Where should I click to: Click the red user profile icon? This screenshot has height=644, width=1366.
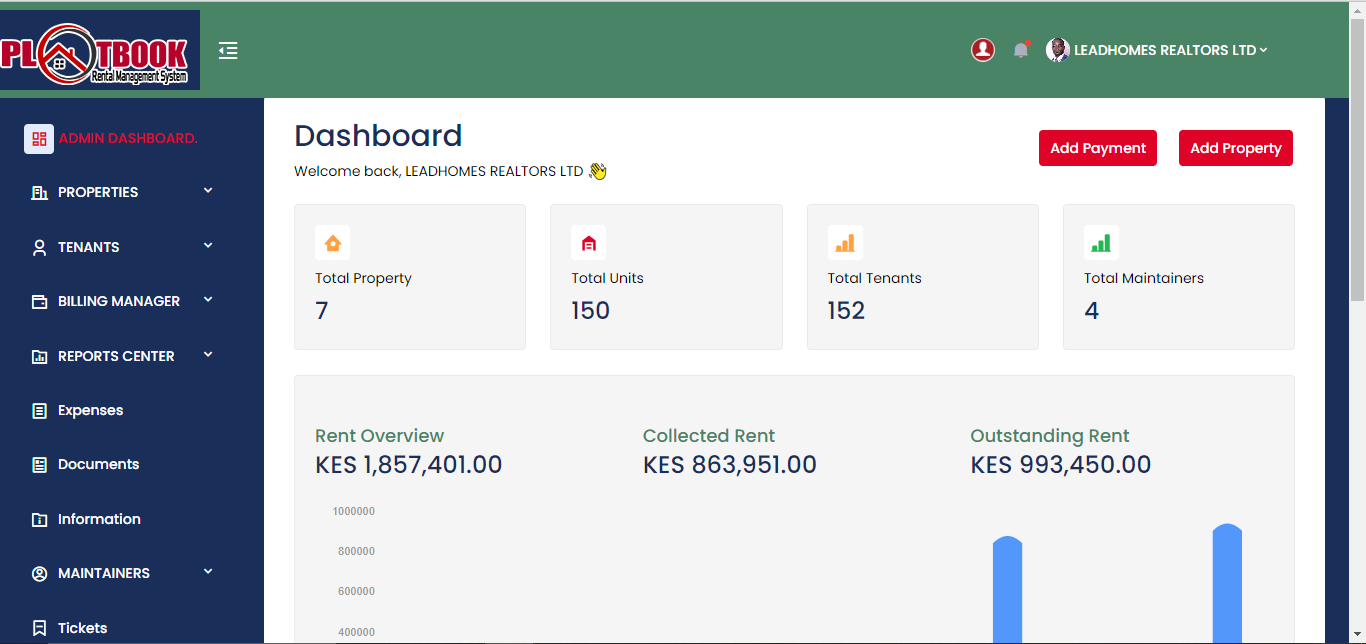coord(983,50)
